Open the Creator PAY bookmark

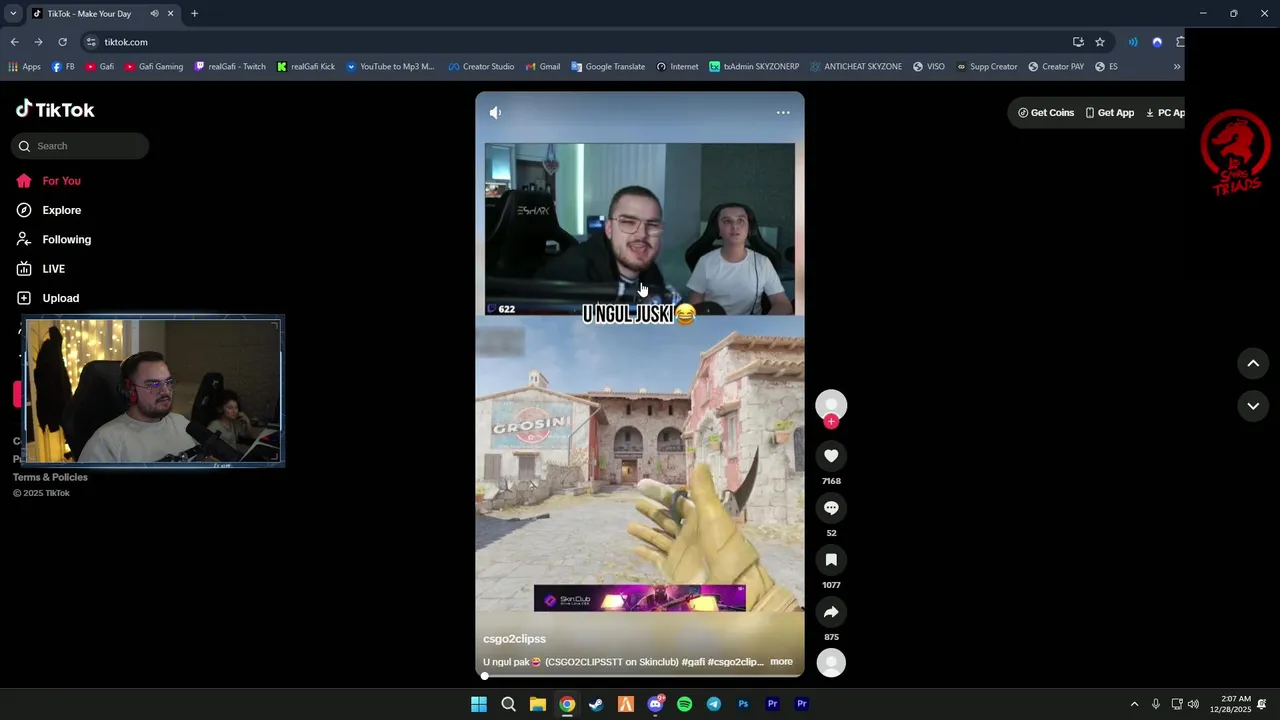(x=1056, y=67)
